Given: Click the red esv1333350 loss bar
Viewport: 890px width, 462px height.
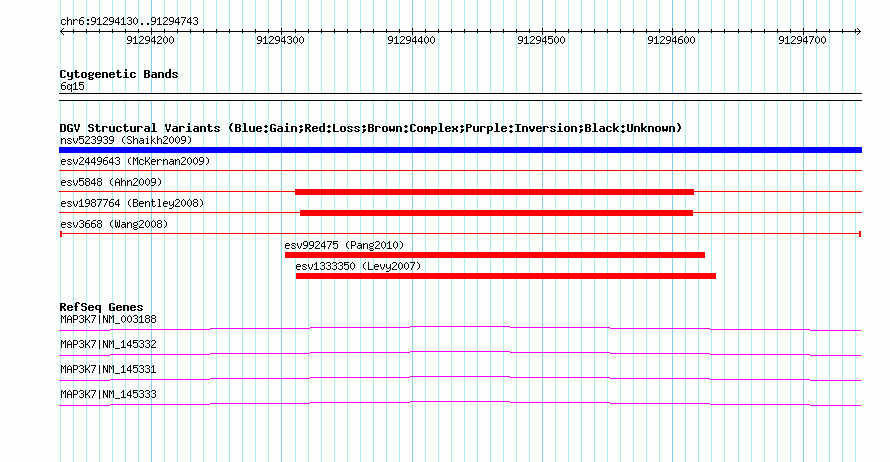Looking at the screenshot, I should point(506,276).
